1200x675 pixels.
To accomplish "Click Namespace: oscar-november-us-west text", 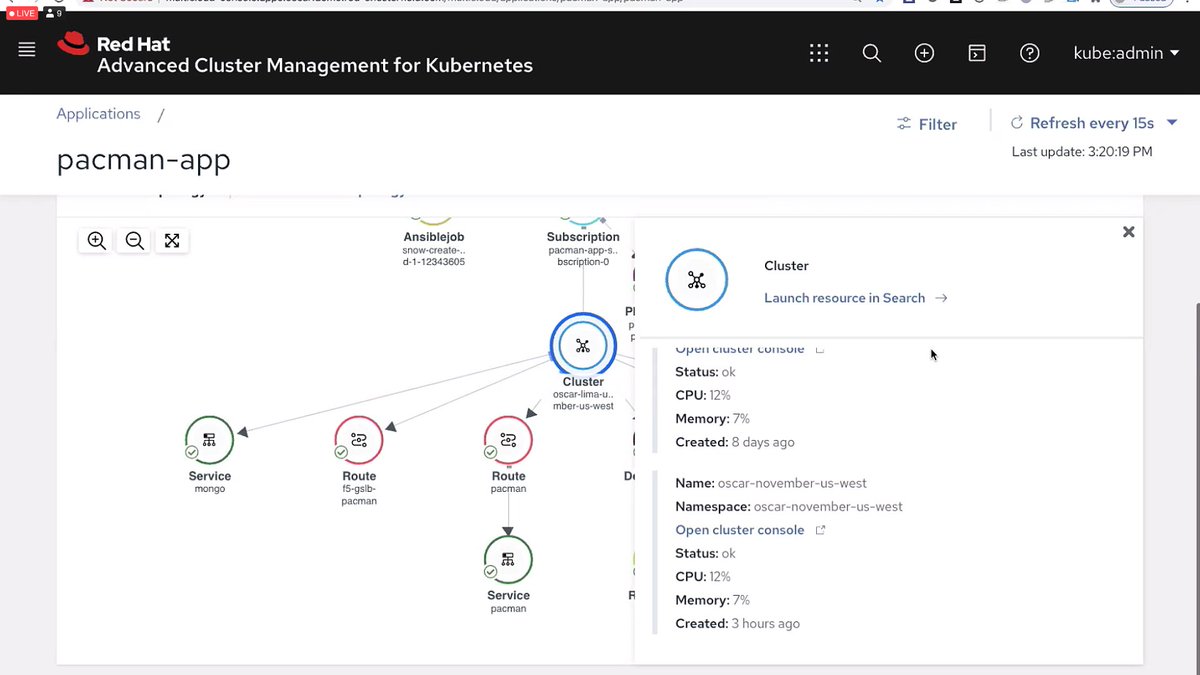I will 789,507.
